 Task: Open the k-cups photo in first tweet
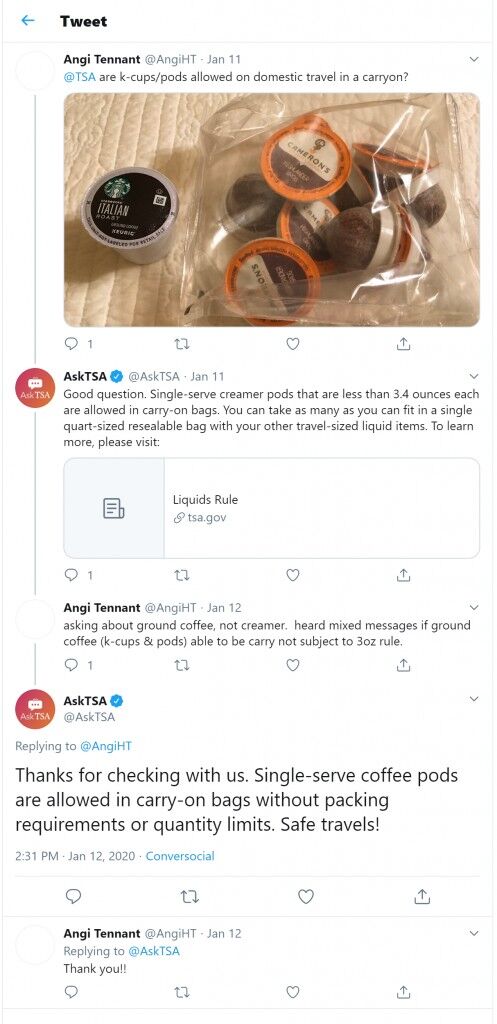272,210
